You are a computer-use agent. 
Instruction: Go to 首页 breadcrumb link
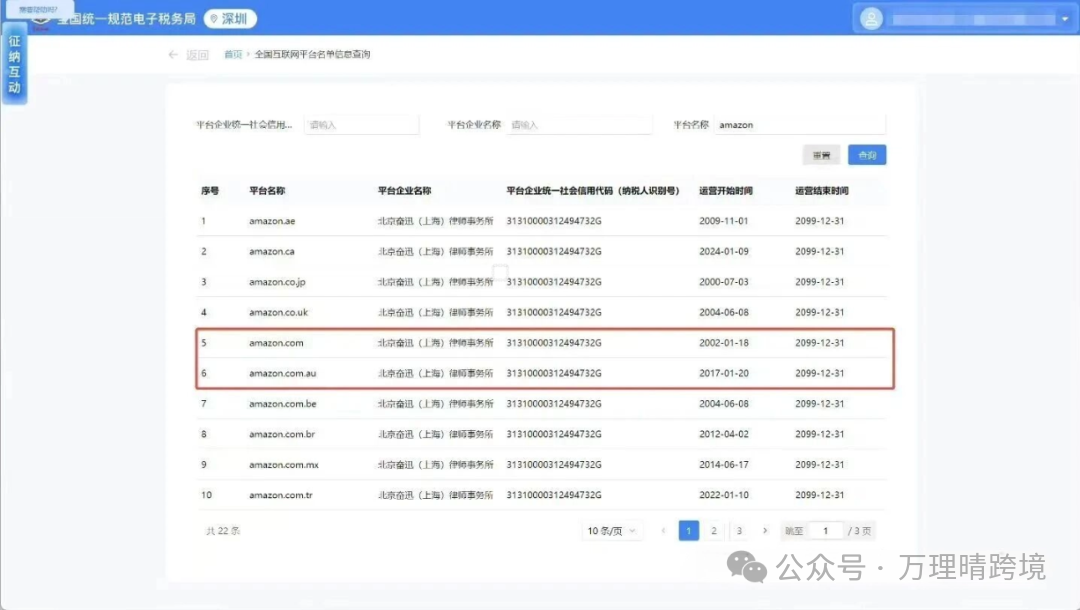pos(233,54)
